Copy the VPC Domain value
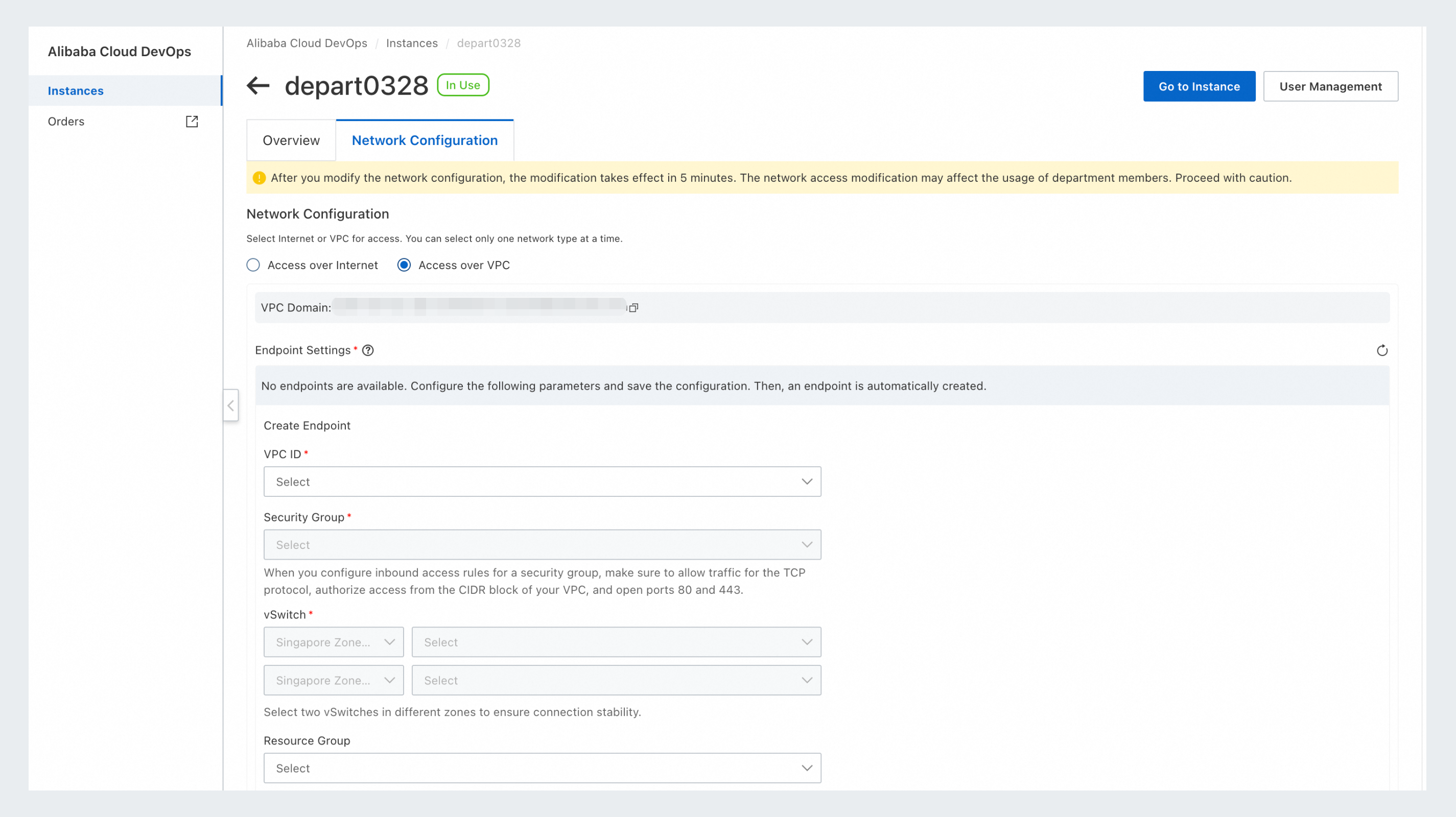 click(633, 308)
